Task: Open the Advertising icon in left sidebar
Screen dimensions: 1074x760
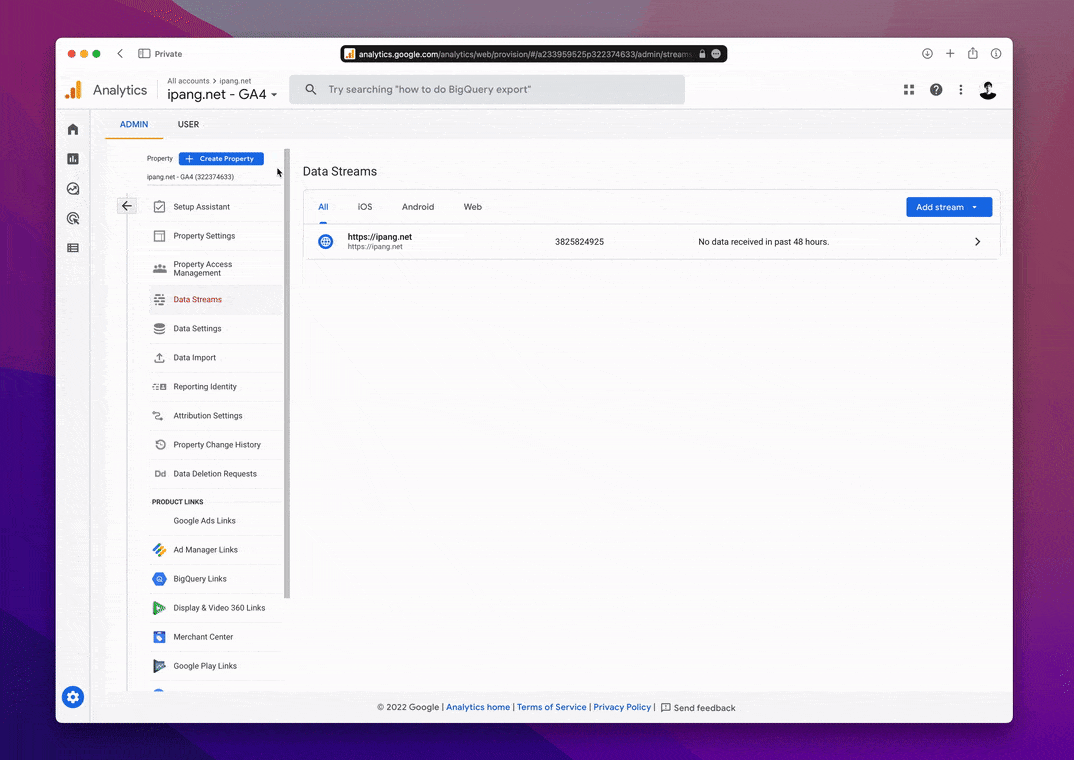Action: pos(73,218)
